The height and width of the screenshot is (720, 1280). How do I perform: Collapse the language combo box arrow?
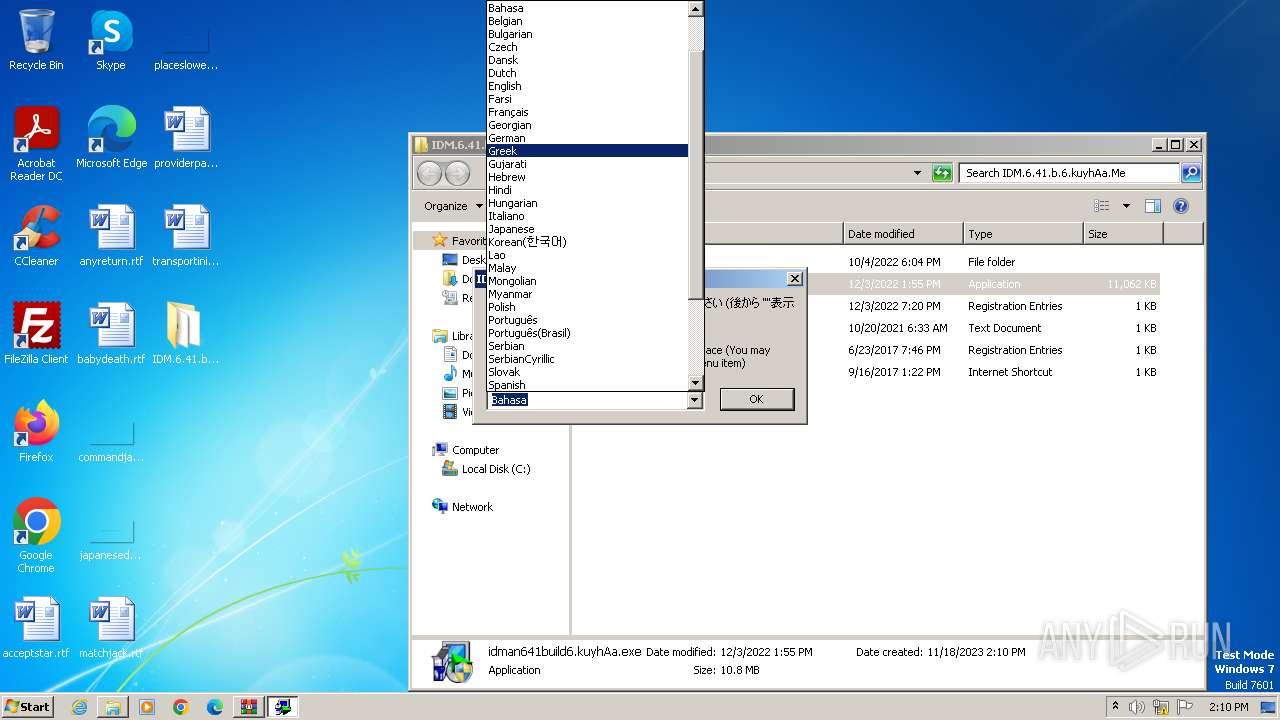(x=695, y=400)
